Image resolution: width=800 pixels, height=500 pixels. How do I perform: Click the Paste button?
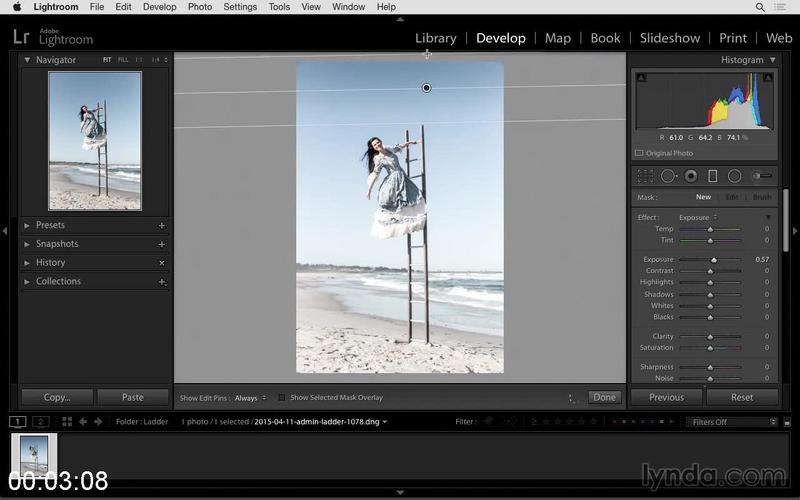[133, 397]
